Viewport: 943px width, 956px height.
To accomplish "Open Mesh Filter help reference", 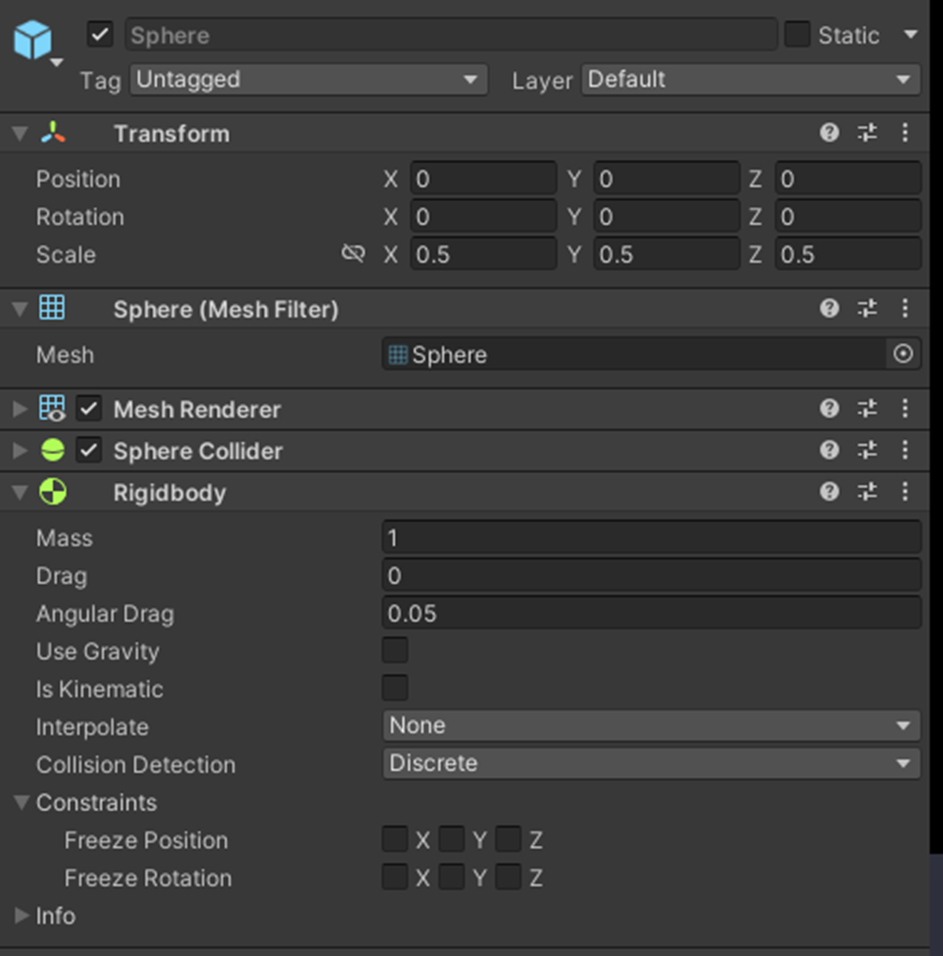I will coord(829,309).
